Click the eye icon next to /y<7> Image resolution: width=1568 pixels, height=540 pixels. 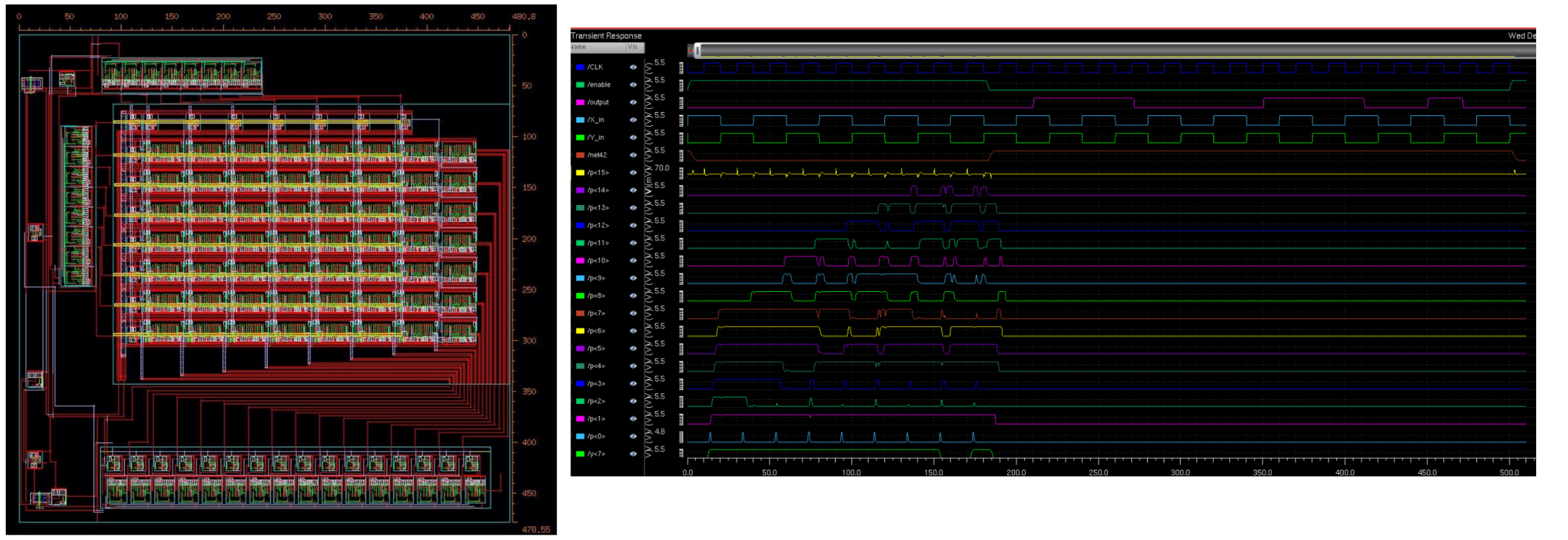click(x=633, y=454)
